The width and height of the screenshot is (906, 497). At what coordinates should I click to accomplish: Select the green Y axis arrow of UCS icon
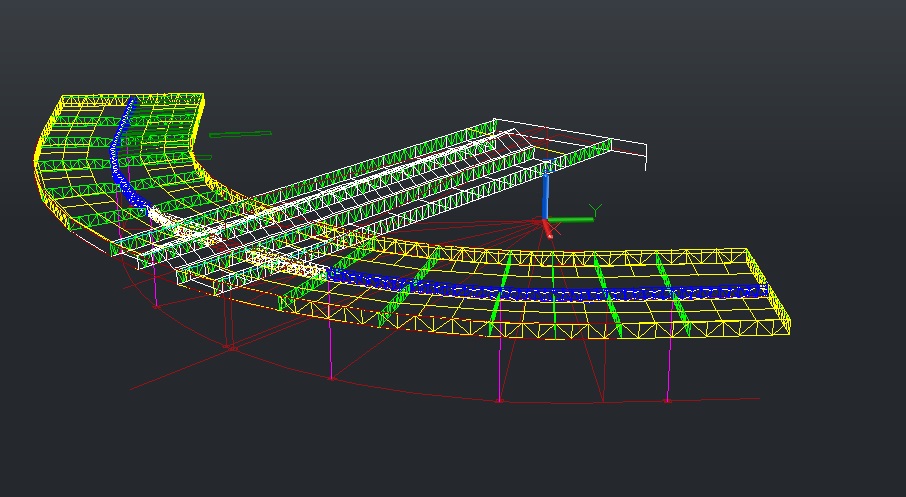pyautogui.click(x=570, y=220)
